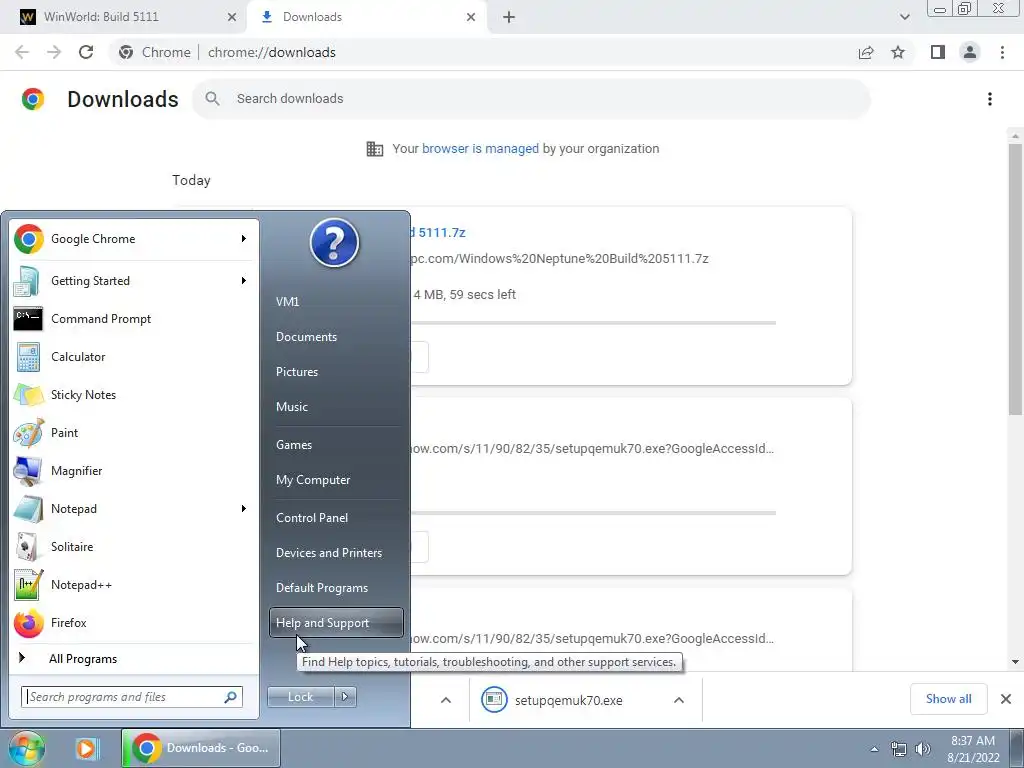Click the Search programs and files box

(x=132, y=697)
